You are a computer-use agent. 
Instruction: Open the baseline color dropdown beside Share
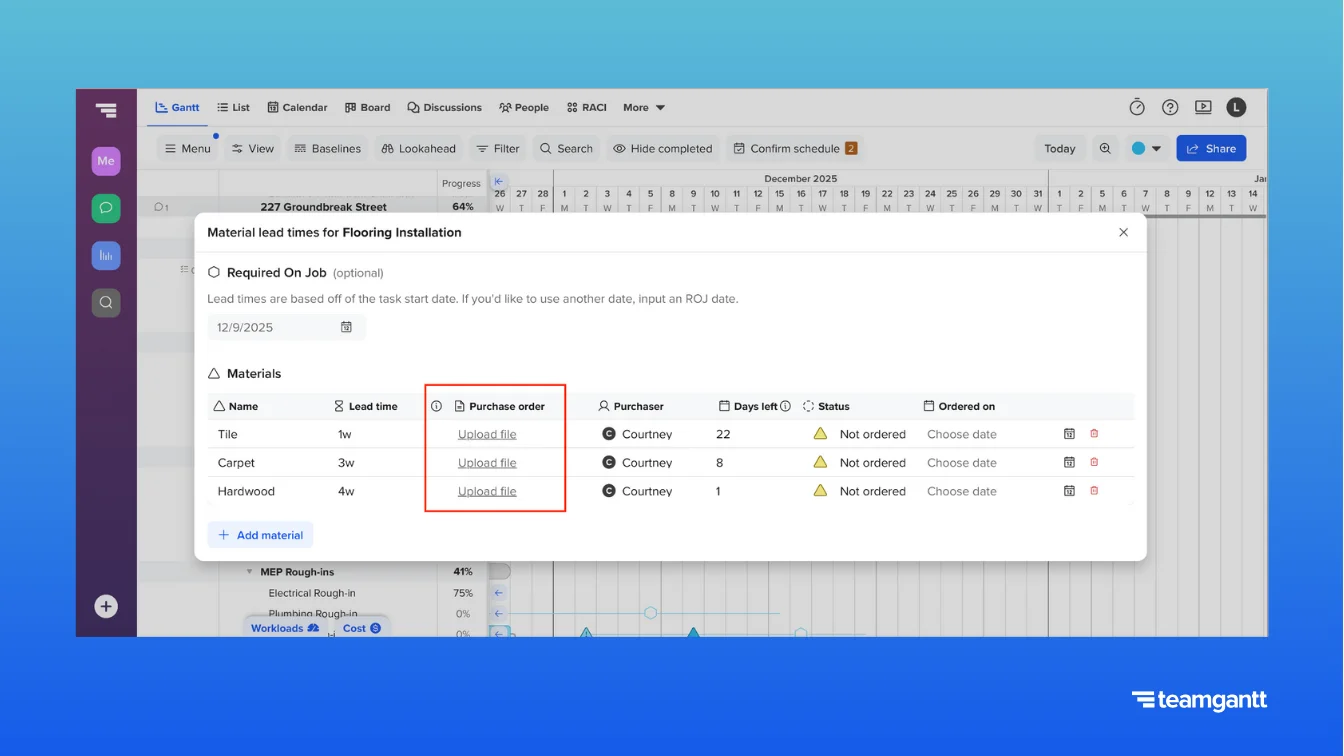pos(1157,148)
